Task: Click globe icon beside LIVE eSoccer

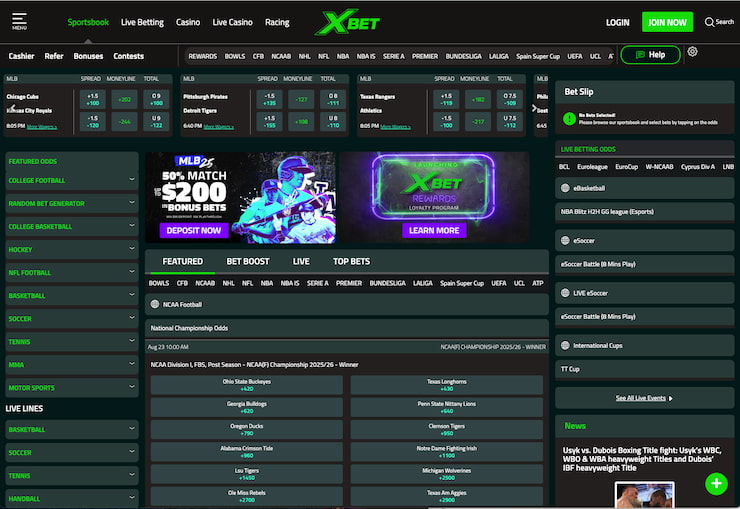Action: click(x=565, y=292)
